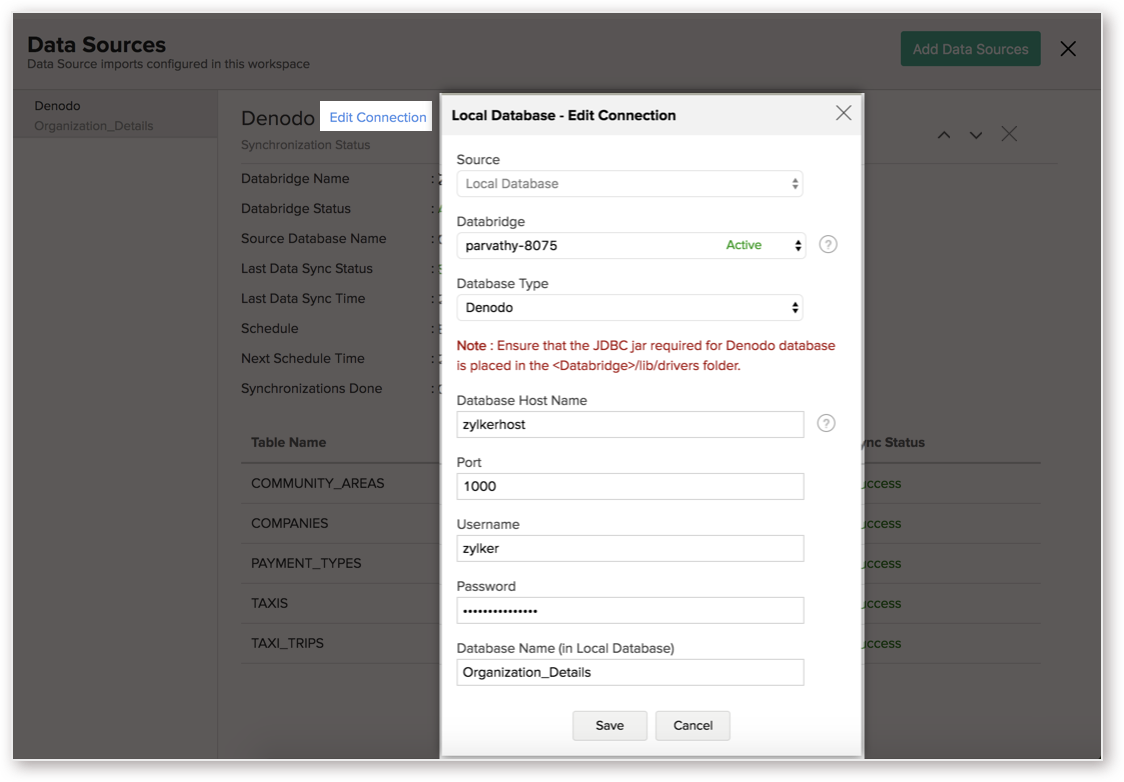The width and height of the screenshot is (1124, 782).
Task: Click the Next Schedule Time label
Action: pos(303,358)
